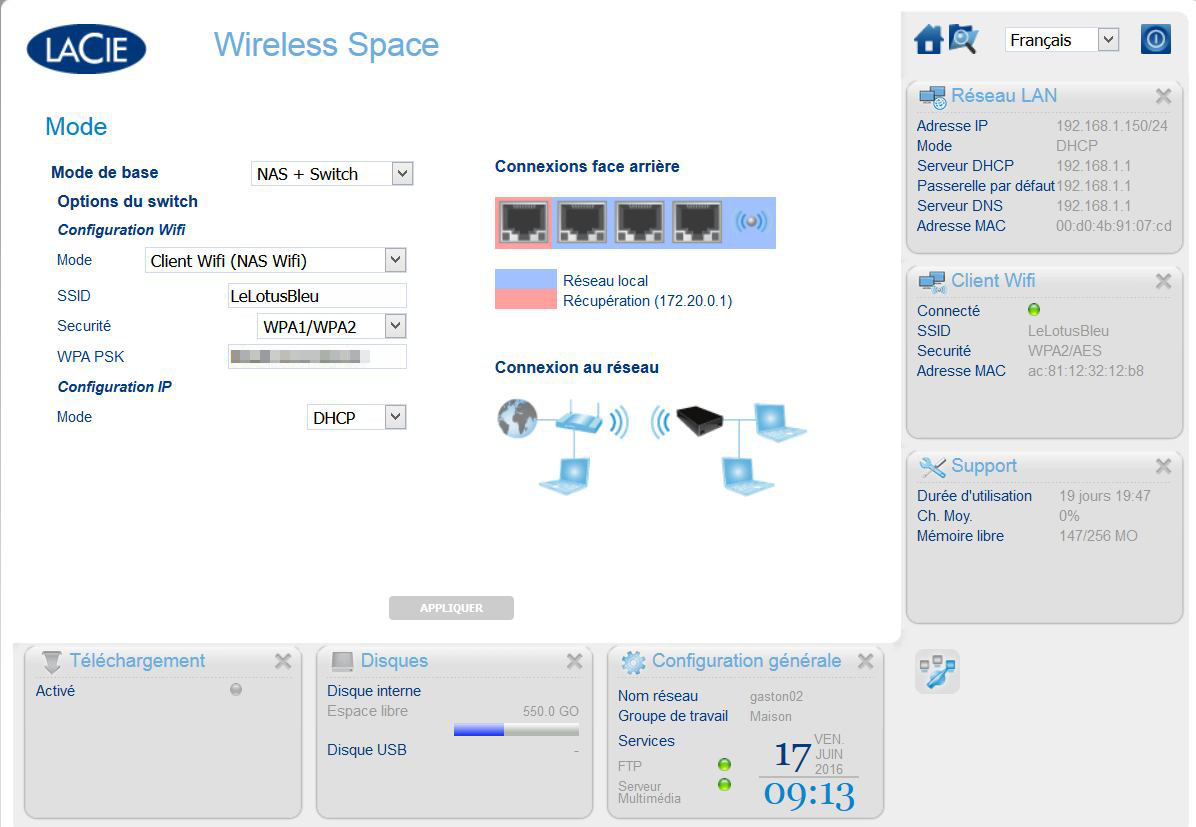Screen dimensions: 1196x827
Task: Click the 147/256 MO memory value
Action: coord(1098,536)
